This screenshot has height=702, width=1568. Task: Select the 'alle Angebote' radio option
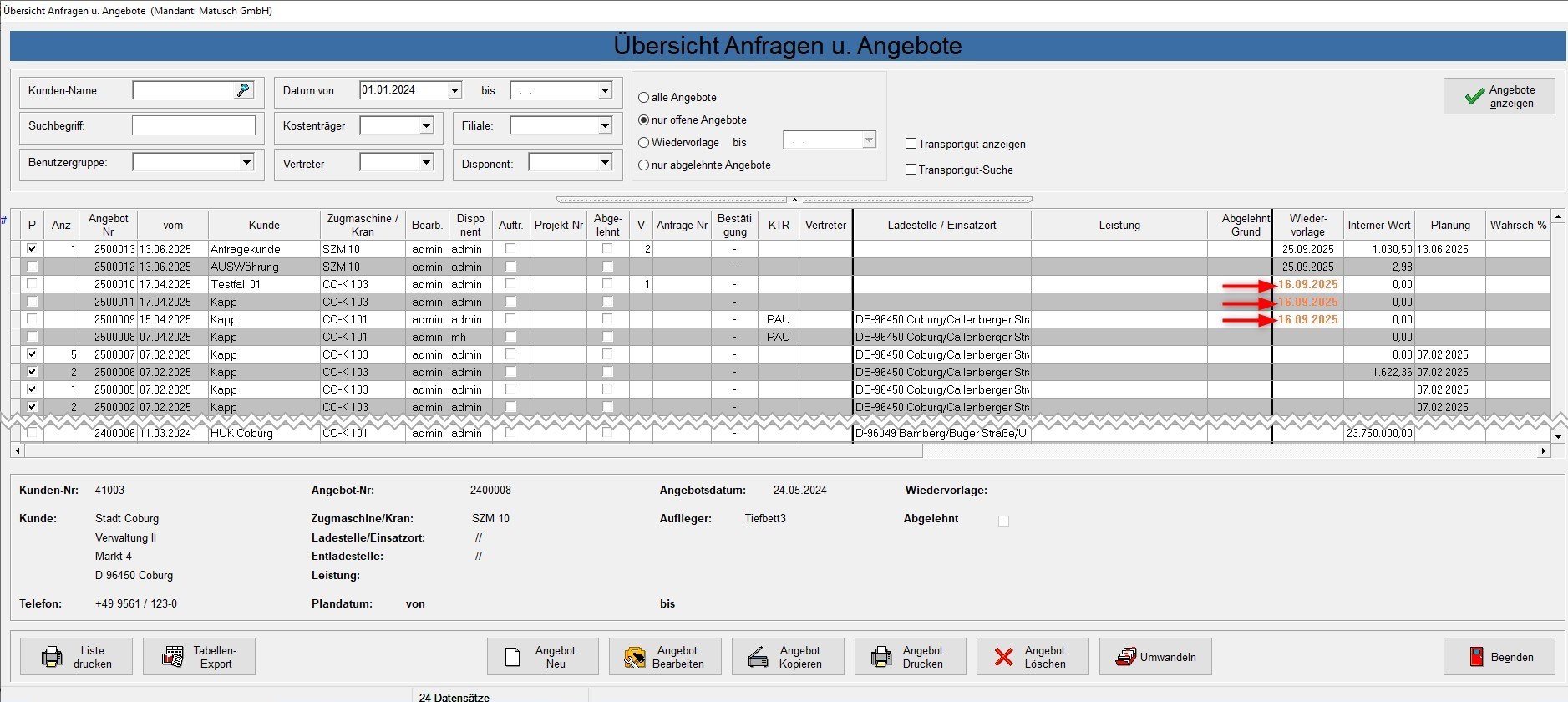[x=644, y=98]
